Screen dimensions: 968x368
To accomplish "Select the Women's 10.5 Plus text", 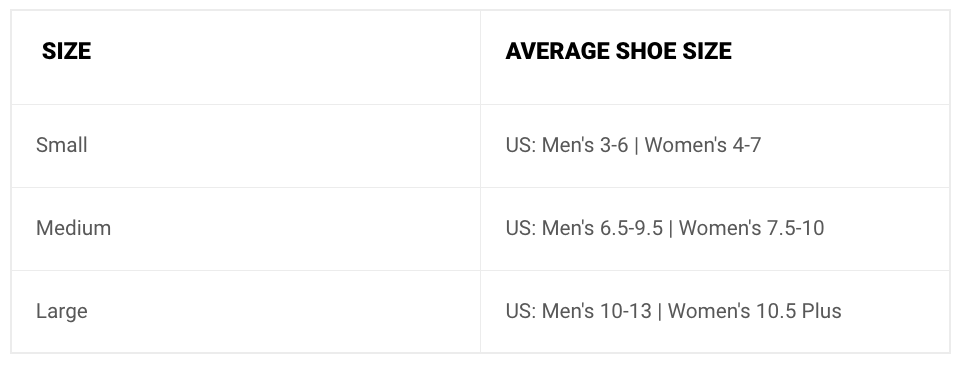I will (x=754, y=311).
